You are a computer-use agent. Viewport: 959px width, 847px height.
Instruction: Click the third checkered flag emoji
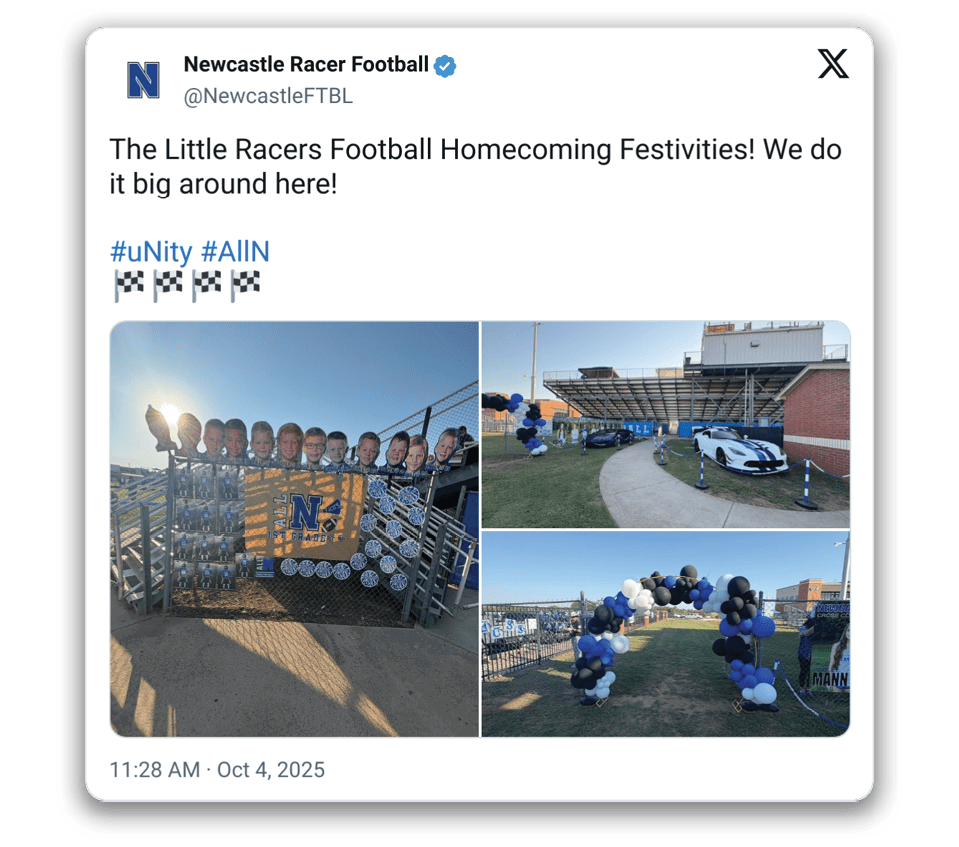click(206, 286)
